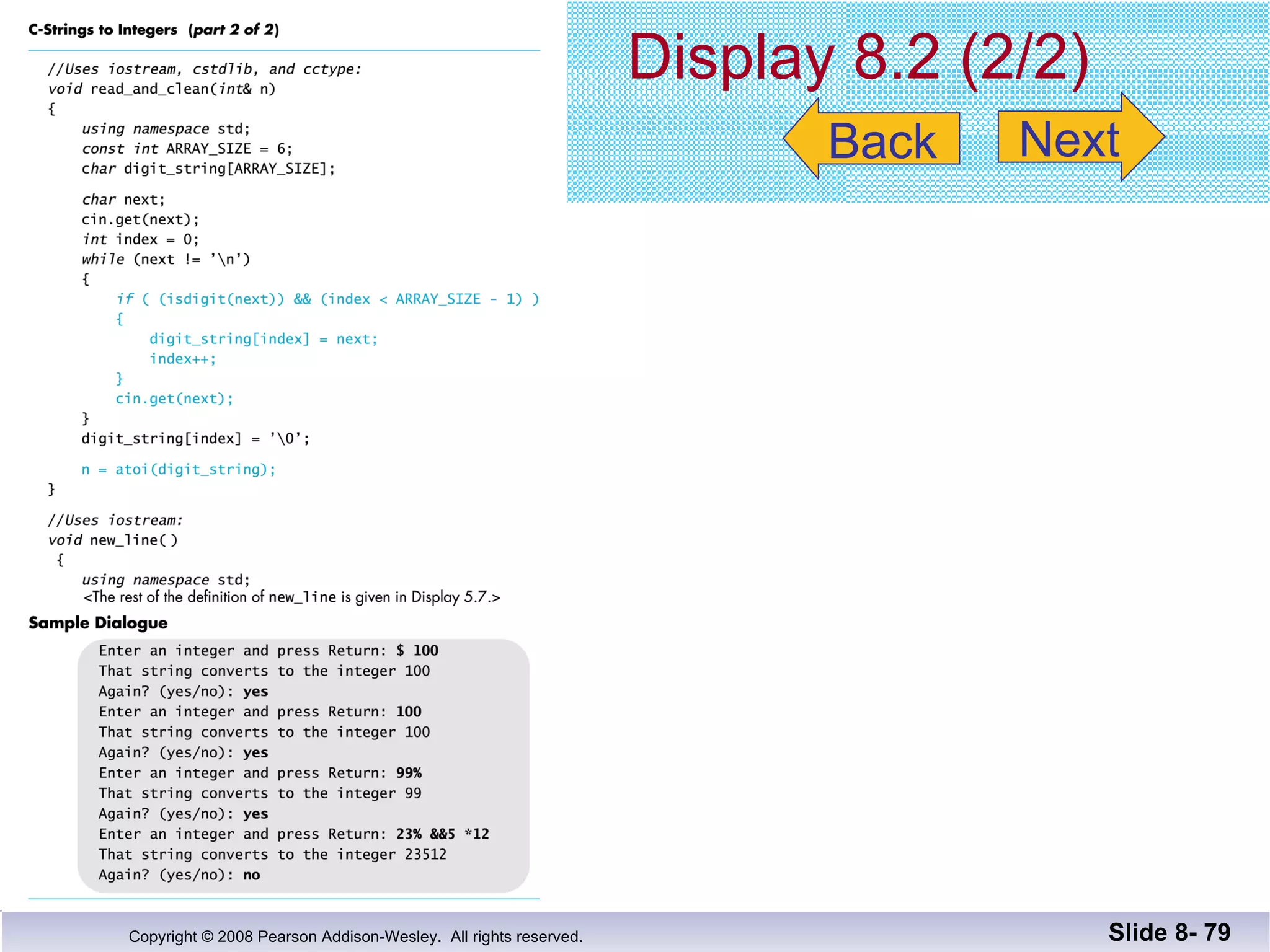Click 'digit_string[index] = next;' line
Viewport: 1270px width, 952px height.
(x=264, y=339)
